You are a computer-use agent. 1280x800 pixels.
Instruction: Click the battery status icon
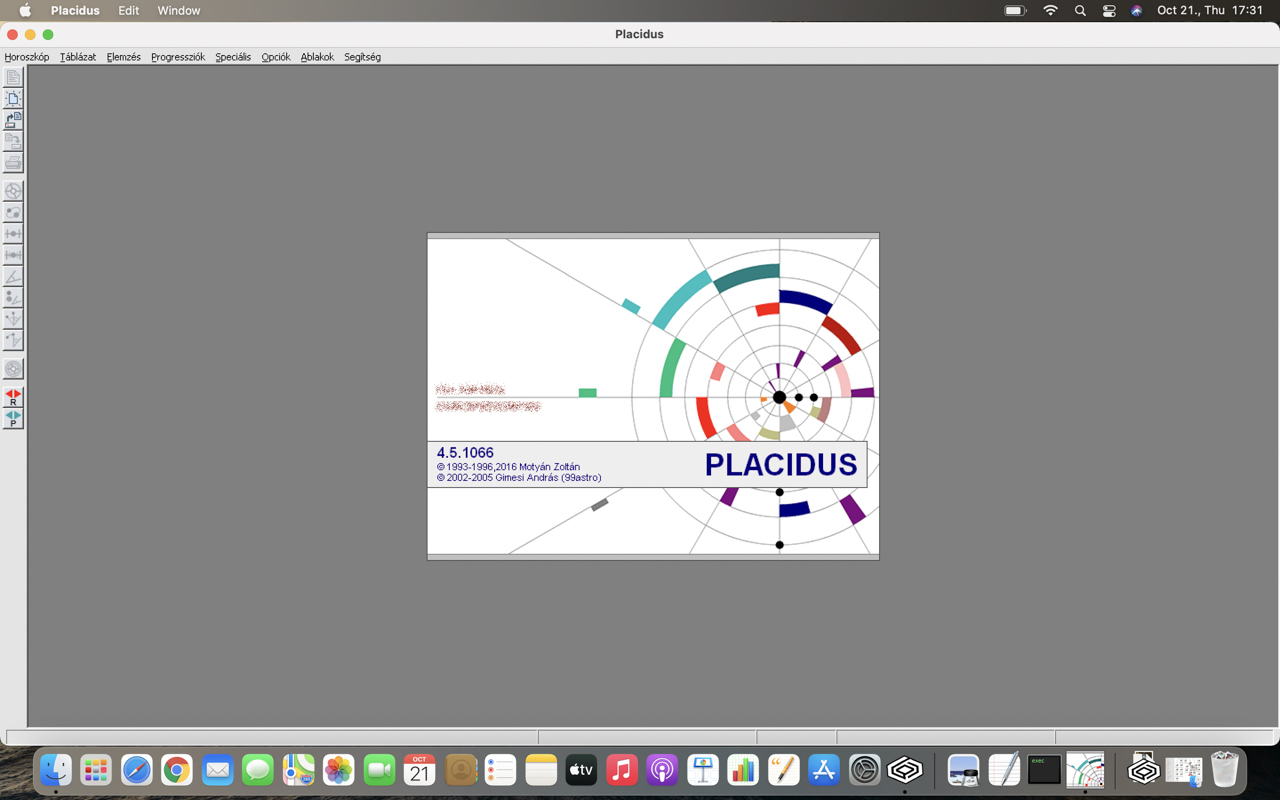(1016, 10)
